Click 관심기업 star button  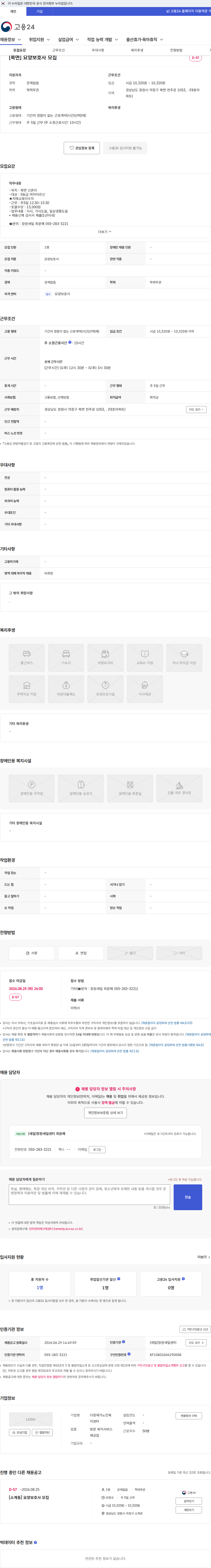click(x=20, y=1432)
